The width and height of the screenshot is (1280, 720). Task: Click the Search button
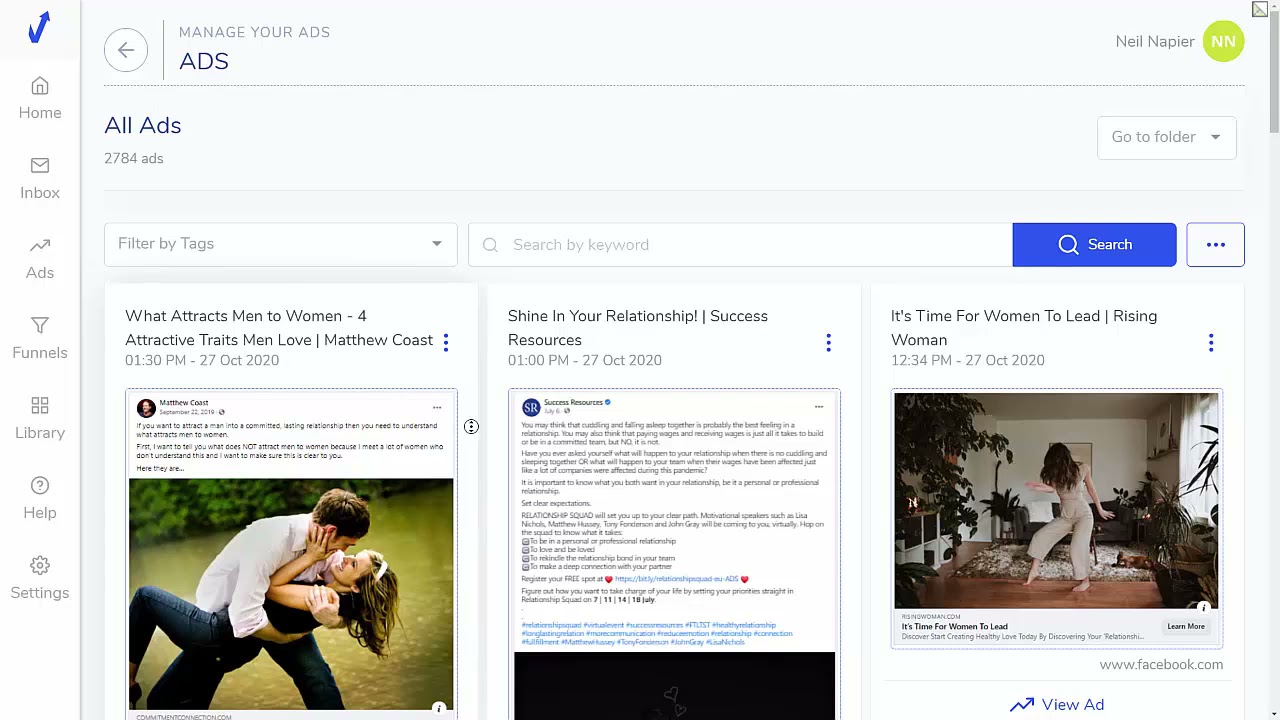(x=1095, y=245)
